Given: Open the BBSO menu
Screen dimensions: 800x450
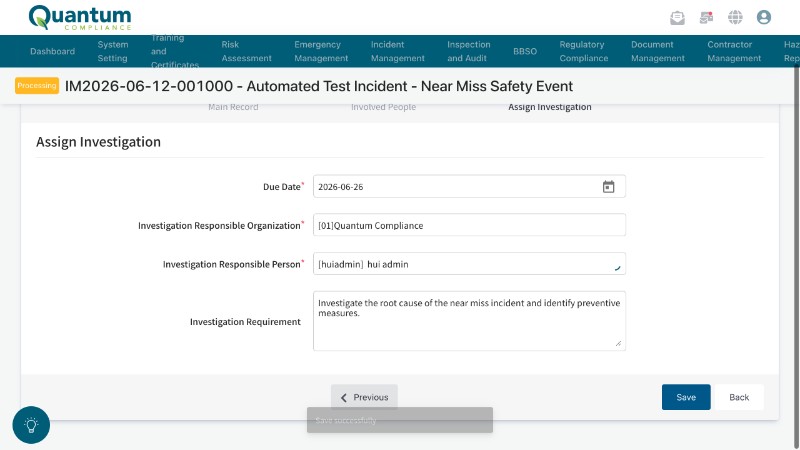Looking at the screenshot, I should coord(525,51).
